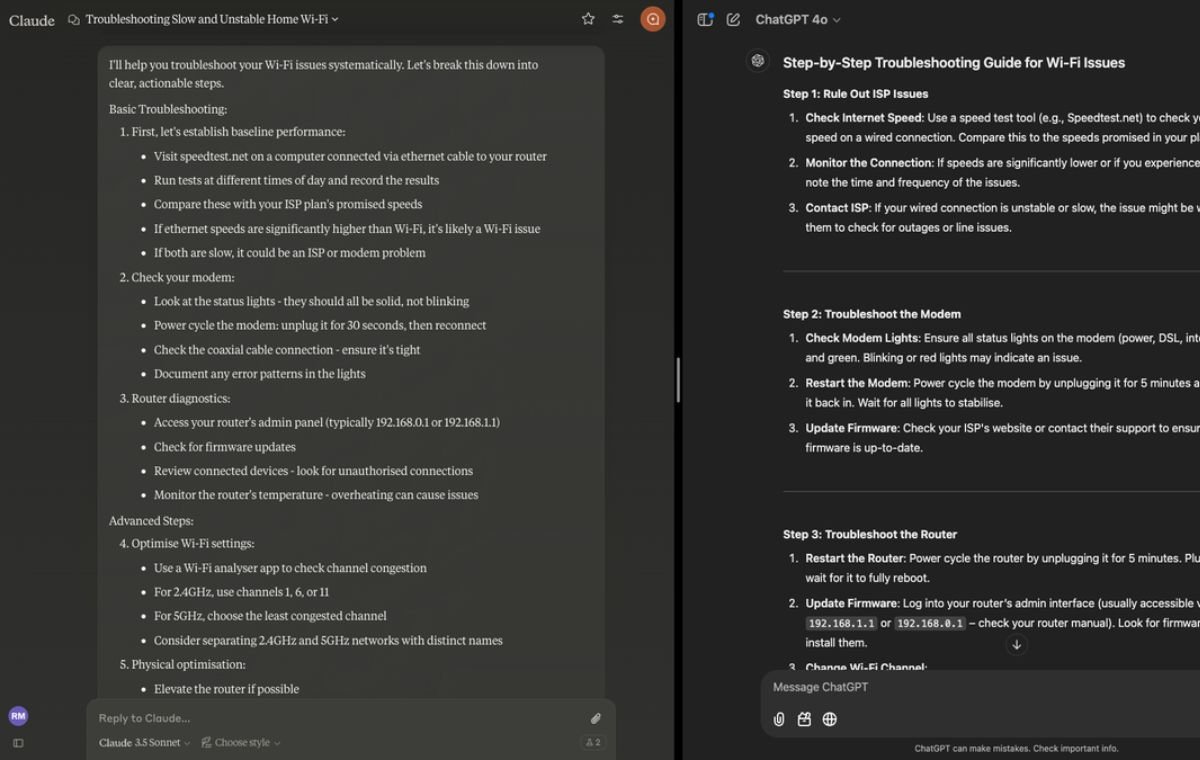This screenshot has width=1200, height=760.
Task: Open Claude chat controls sliders icon
Action: [x=618, y=19]
